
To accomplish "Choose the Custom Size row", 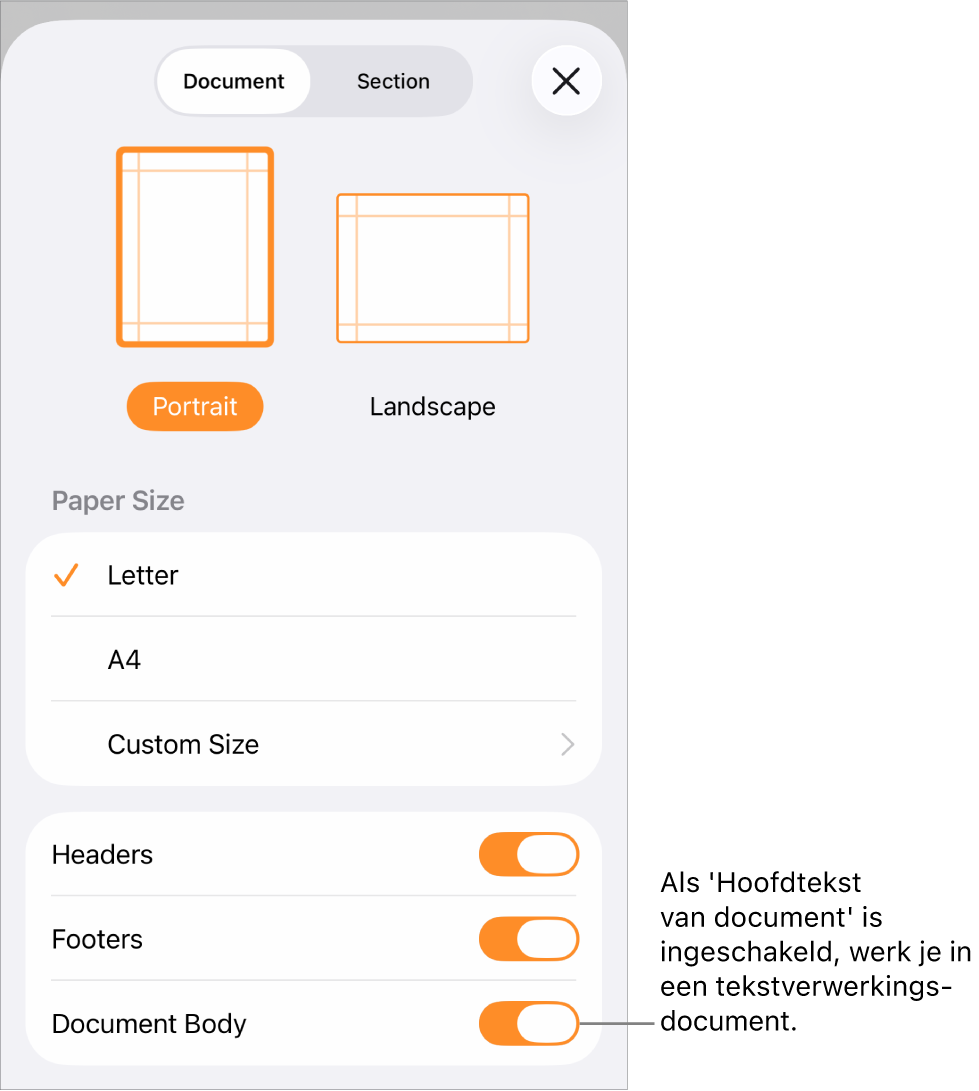I will [x=314, y=744].
